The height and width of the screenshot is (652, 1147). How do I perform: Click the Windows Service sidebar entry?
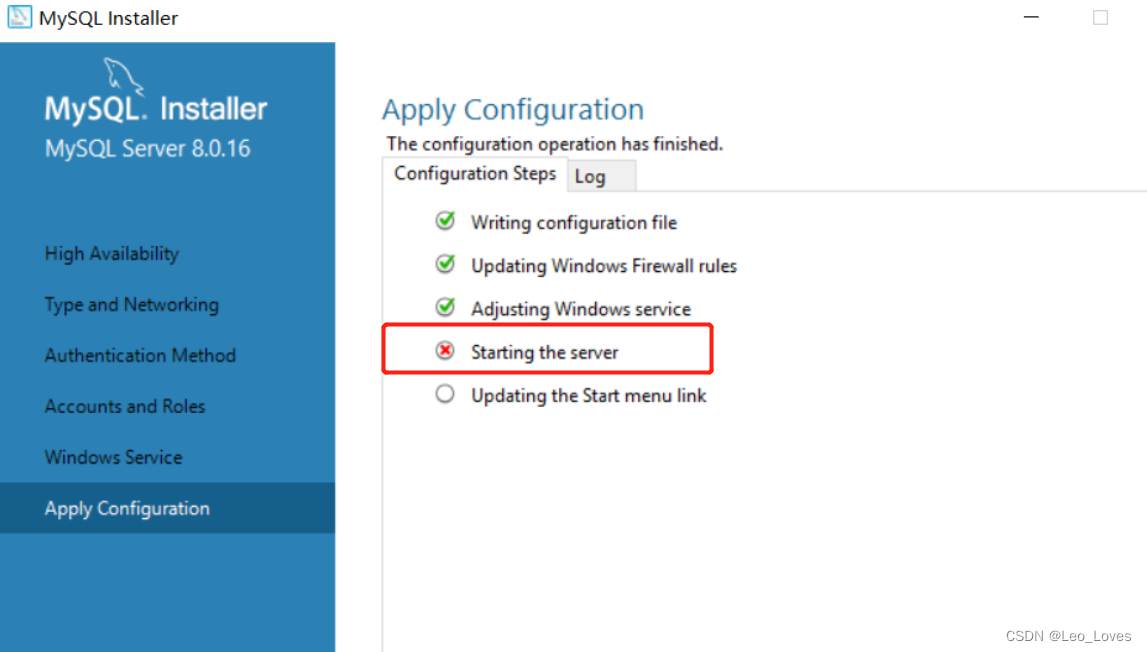click(113, 457)
